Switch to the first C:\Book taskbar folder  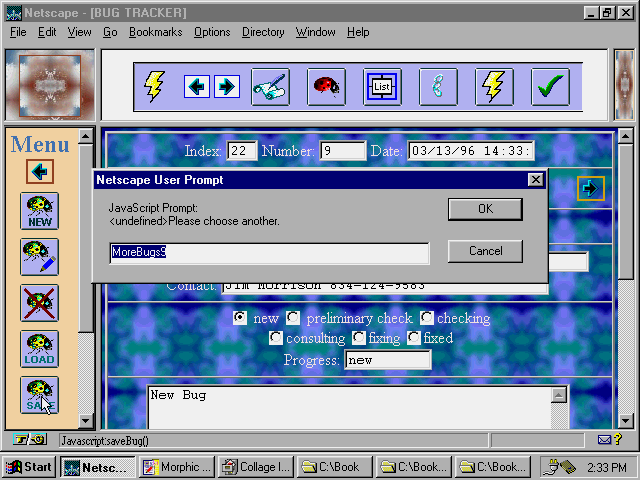pos(335,467)
